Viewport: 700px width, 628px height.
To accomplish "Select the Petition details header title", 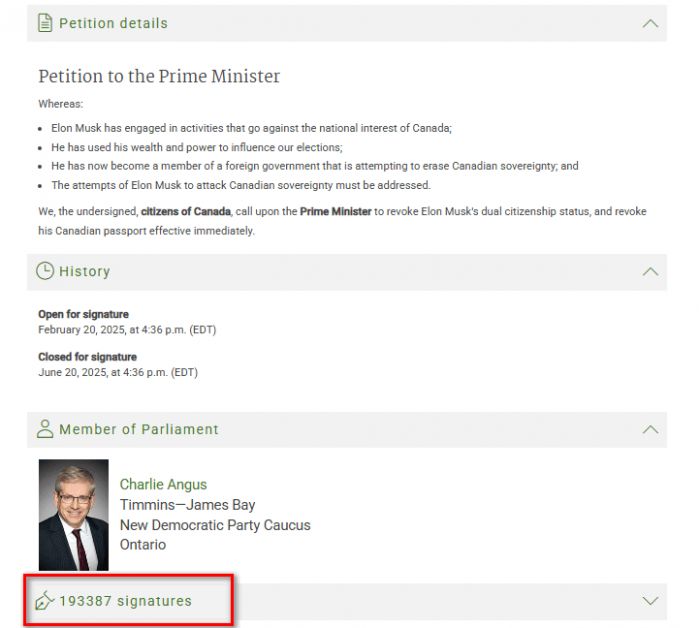I will 113,23.
